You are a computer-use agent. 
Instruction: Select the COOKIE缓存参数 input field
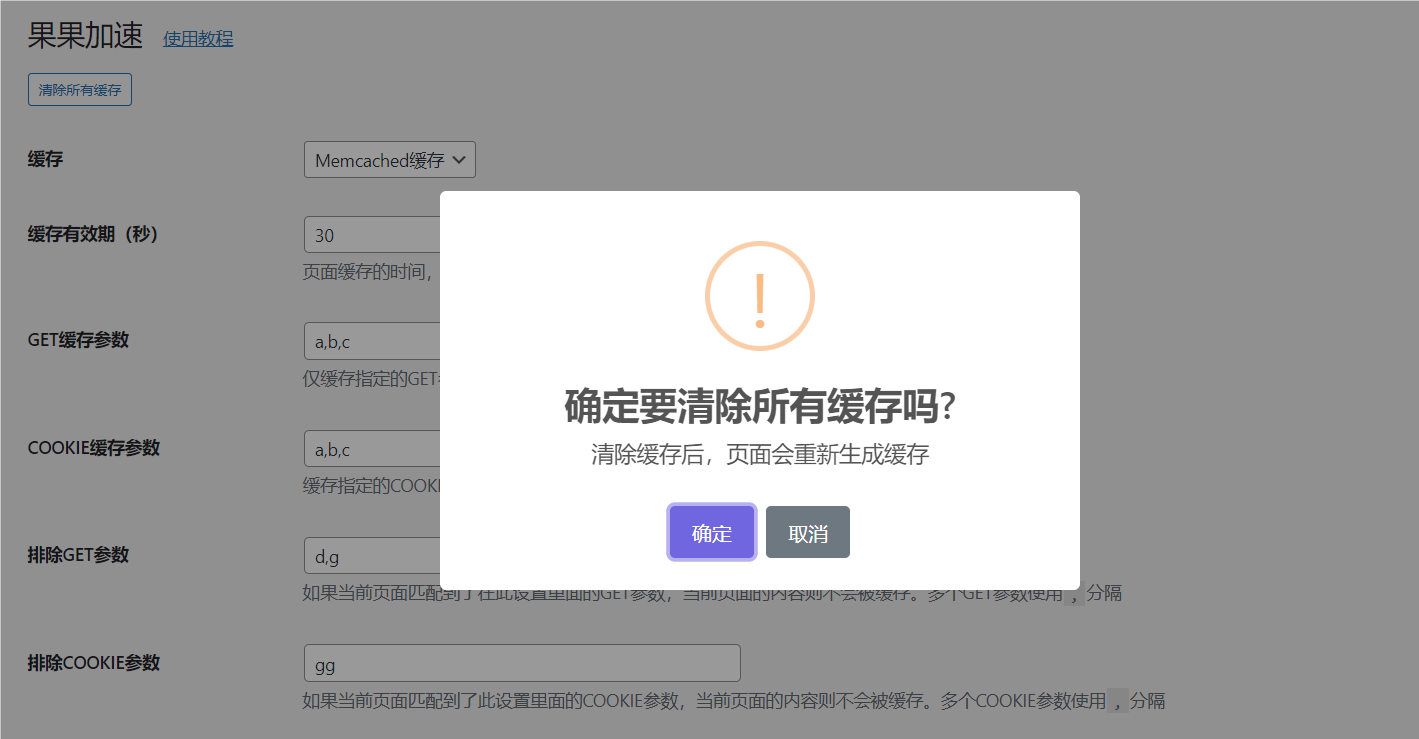(372, 449)
